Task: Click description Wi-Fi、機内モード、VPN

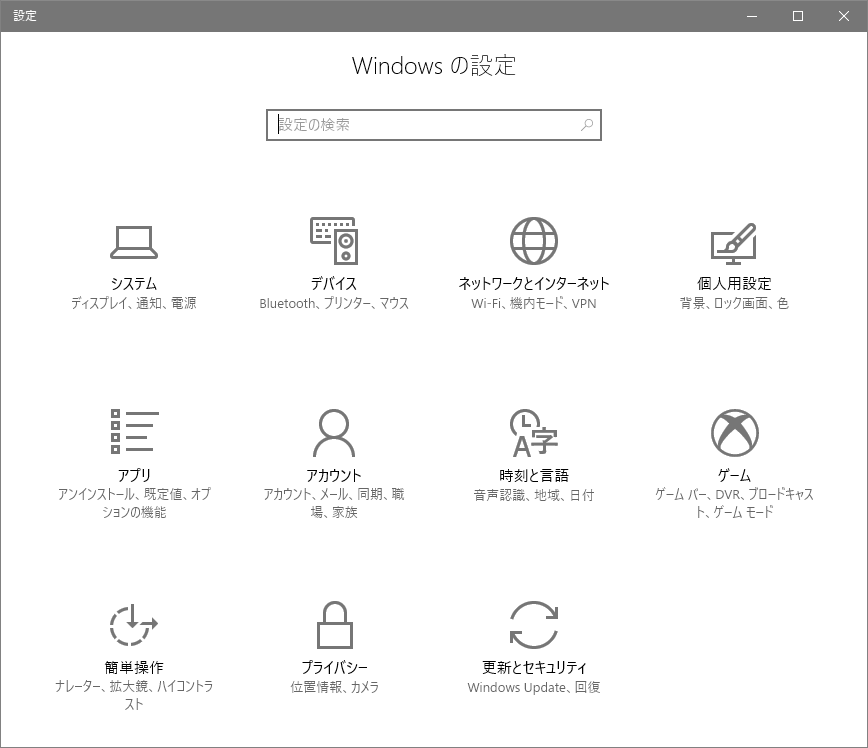Action: pos(534,303)
